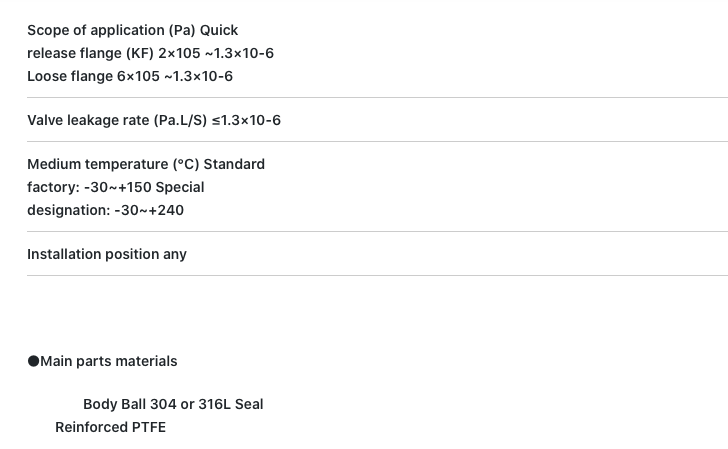728x449 pixels.
Task: Click 'Medium temperature (°C) Standard' text
Action: pyautogui.click(x=146, y=164)
